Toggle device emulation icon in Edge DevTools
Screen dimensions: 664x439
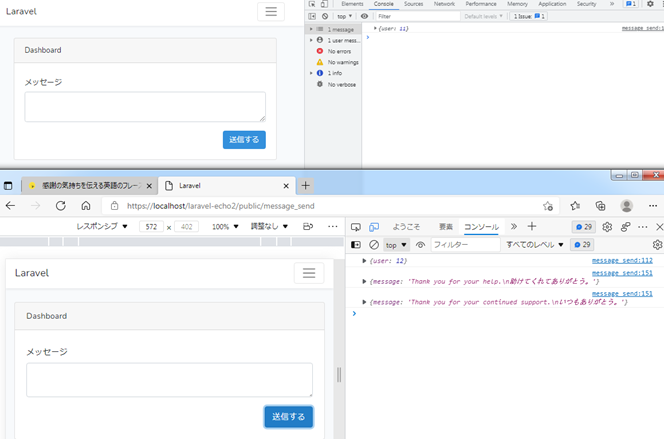(x=374, y=227)
